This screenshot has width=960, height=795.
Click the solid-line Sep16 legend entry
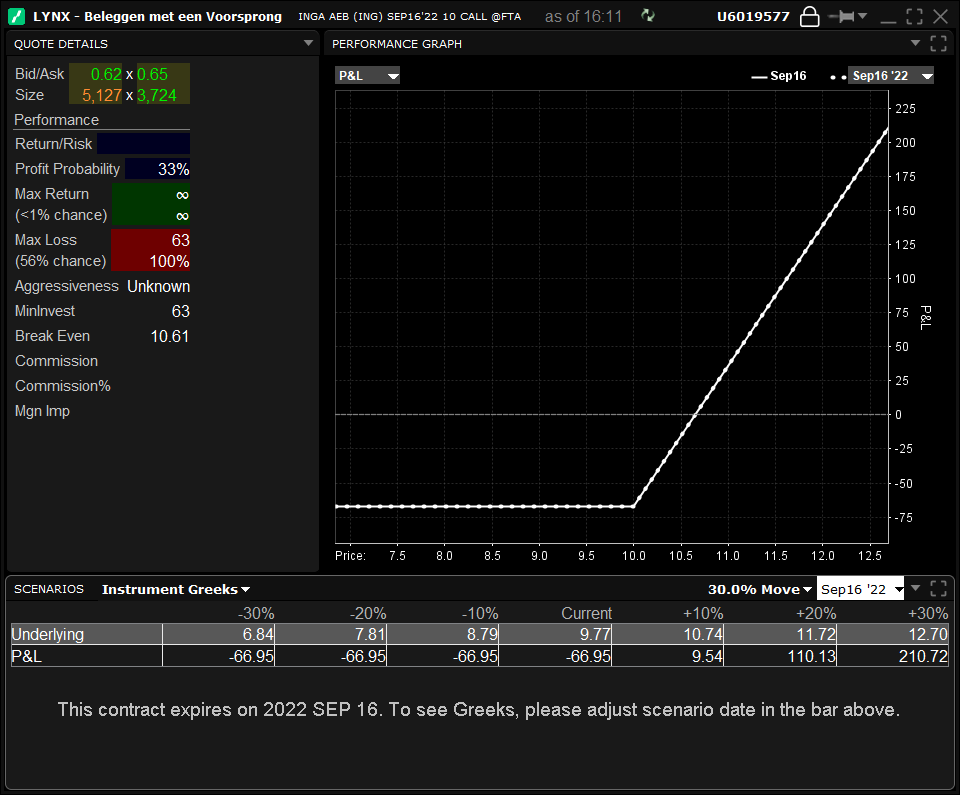[x=779, y=76]
